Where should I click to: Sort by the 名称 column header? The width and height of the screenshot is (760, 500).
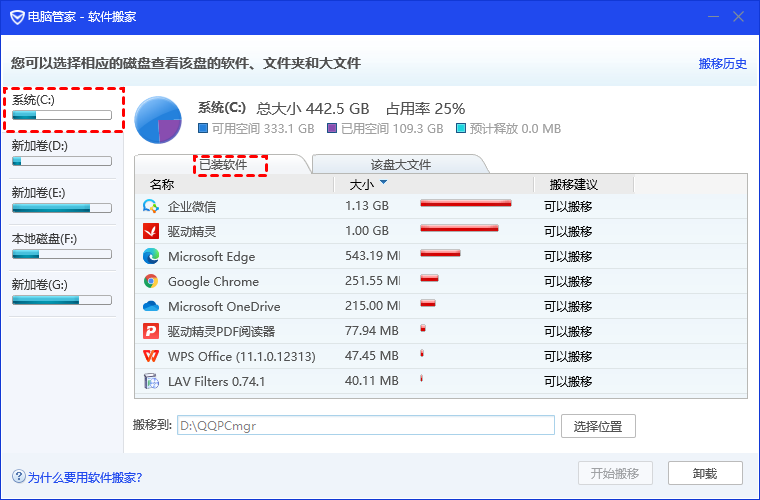[x=235, y=185]
